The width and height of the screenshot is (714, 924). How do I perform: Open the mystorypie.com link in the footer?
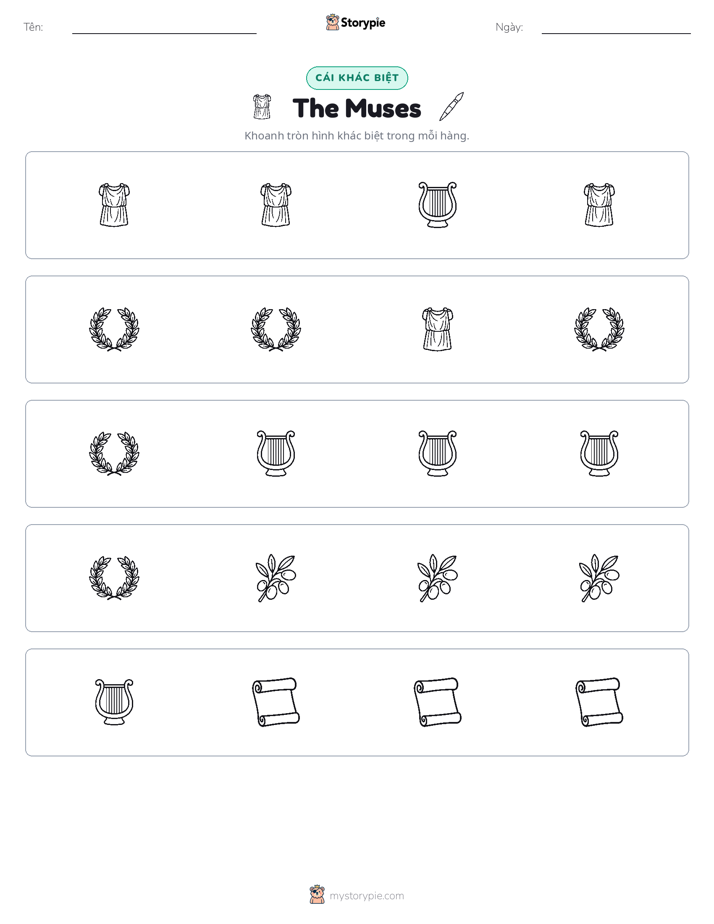pyautogui.click(x=366, y=896)
